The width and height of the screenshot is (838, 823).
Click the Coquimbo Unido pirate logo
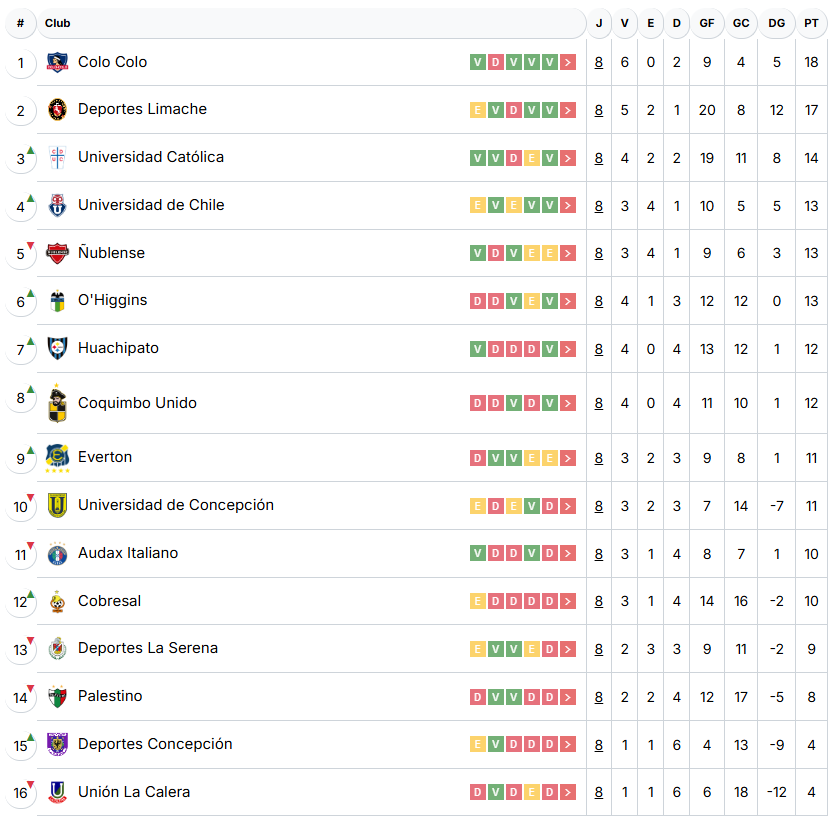(57, 404)
